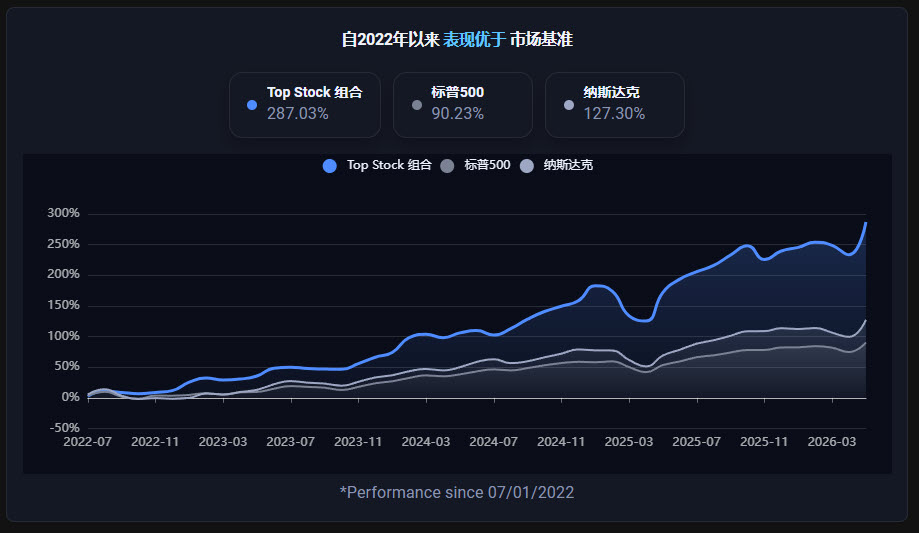Viewport: 919px width, 533px height.
Task: Click the 2025-07 x-axis label
Action: [696, 442]
